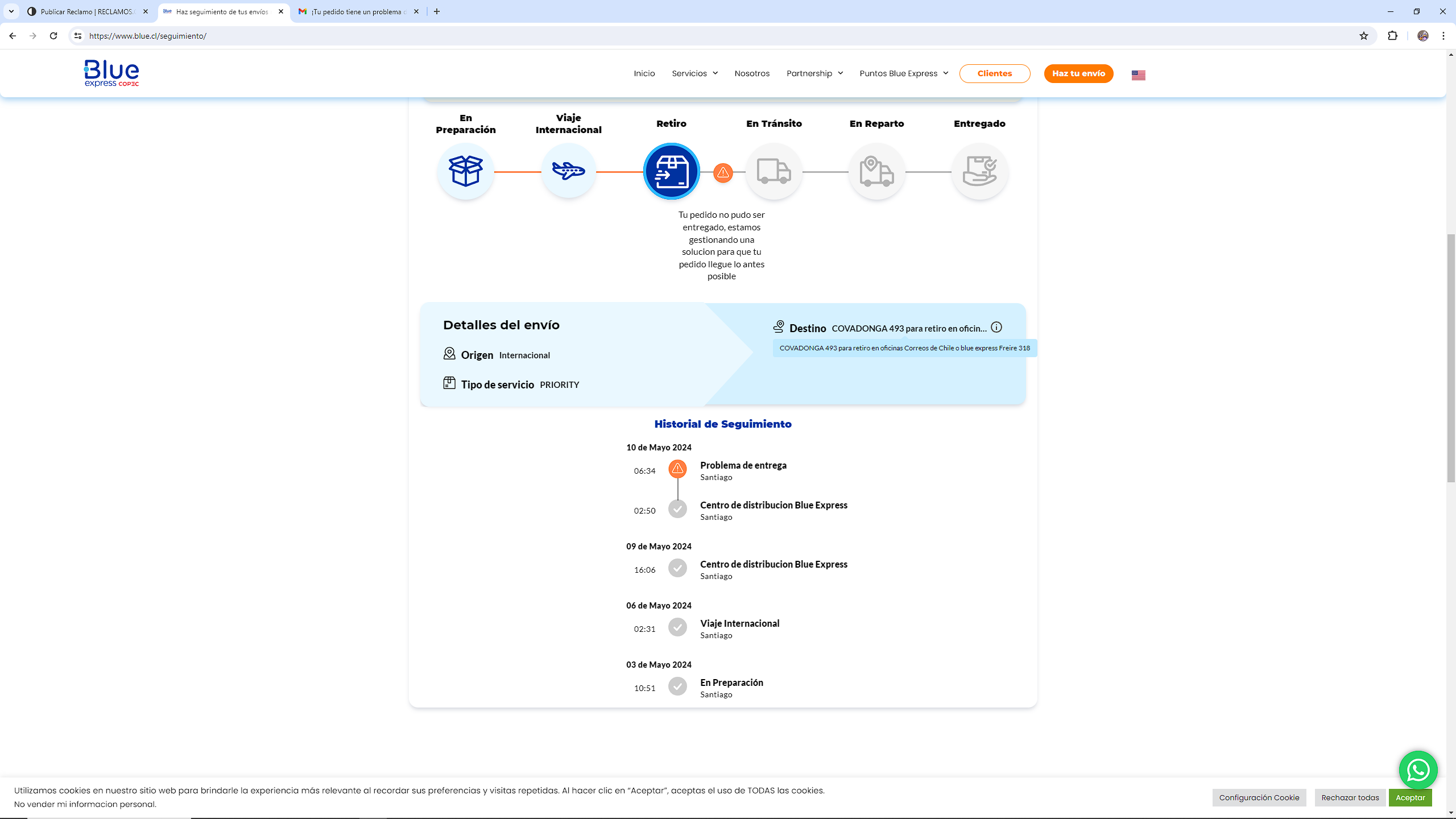Click the orange delivery warning icon

pyautogui.click(x=723, y=173)
